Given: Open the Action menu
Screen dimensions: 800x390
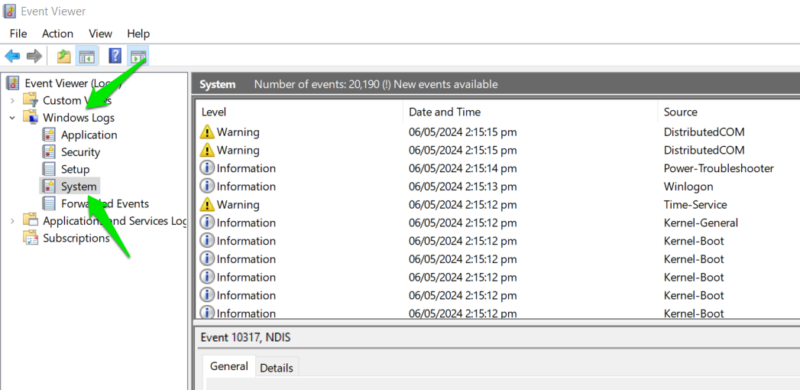Looking at the screenshot, I should tap(58, 34).
